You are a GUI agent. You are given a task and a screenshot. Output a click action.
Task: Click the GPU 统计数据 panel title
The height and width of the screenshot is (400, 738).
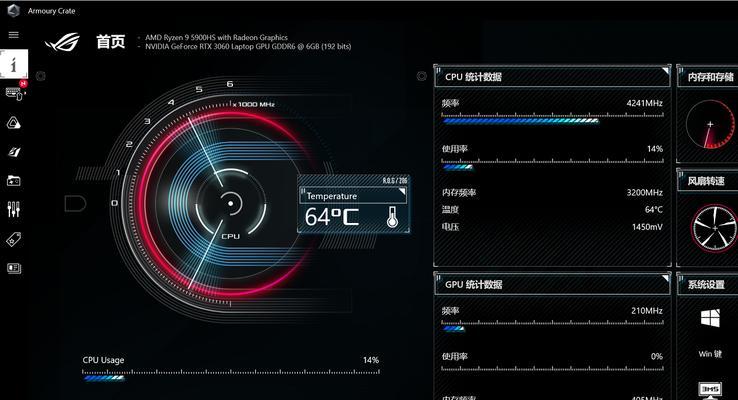tap(473, 284)
